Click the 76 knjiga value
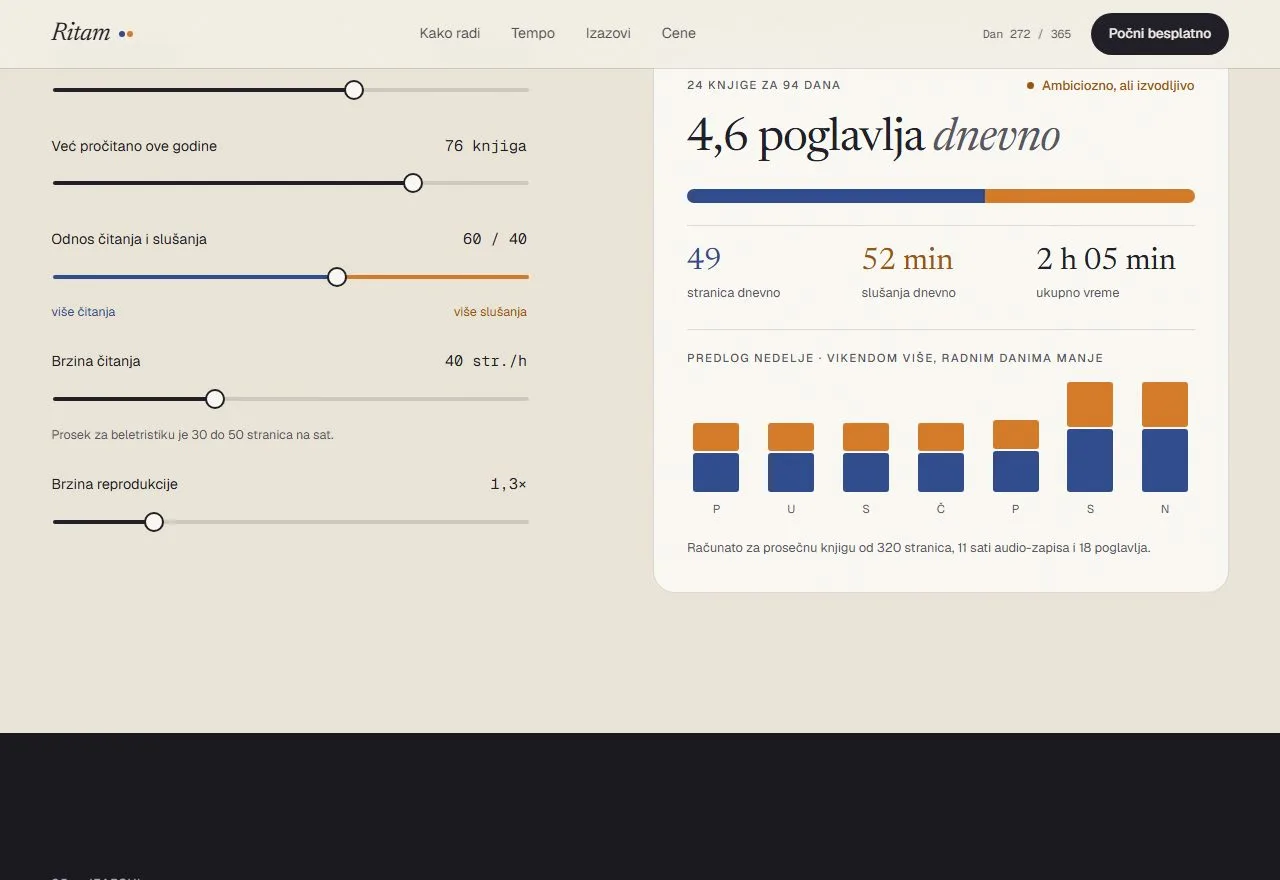The image size is (1280, 880). [486, 146]
